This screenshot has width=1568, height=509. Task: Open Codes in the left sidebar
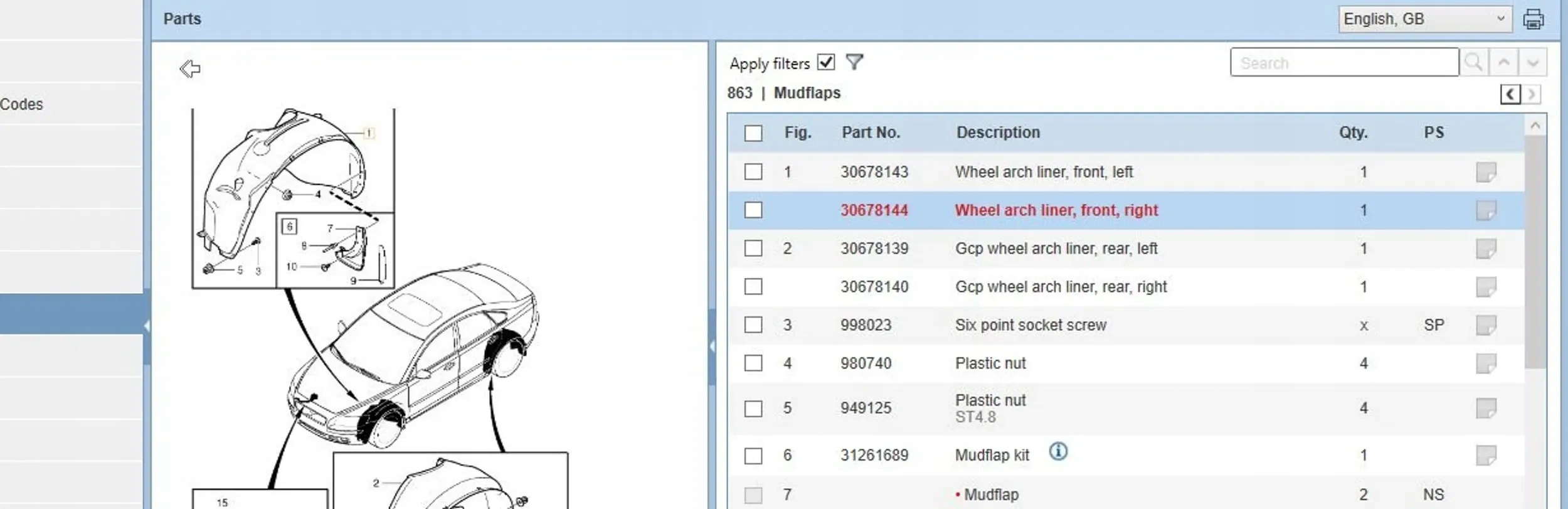[22, 104]
